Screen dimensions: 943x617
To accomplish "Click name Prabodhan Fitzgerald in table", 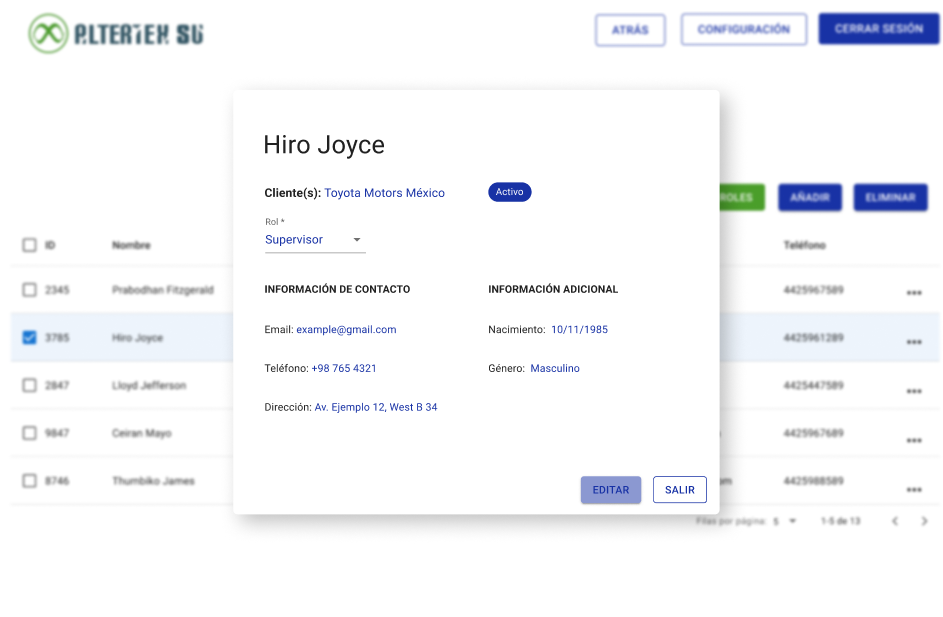I will 162,290.
